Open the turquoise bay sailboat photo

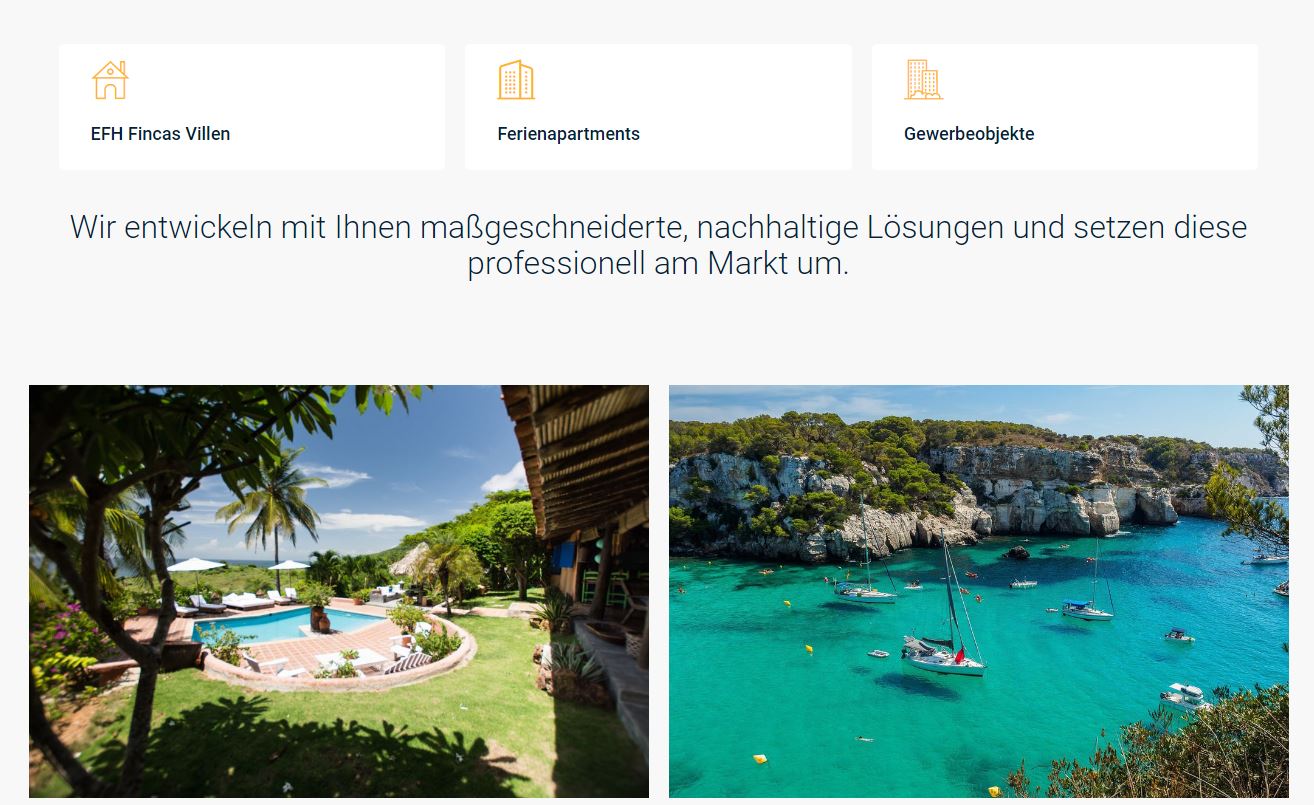(x=979, y=591)
